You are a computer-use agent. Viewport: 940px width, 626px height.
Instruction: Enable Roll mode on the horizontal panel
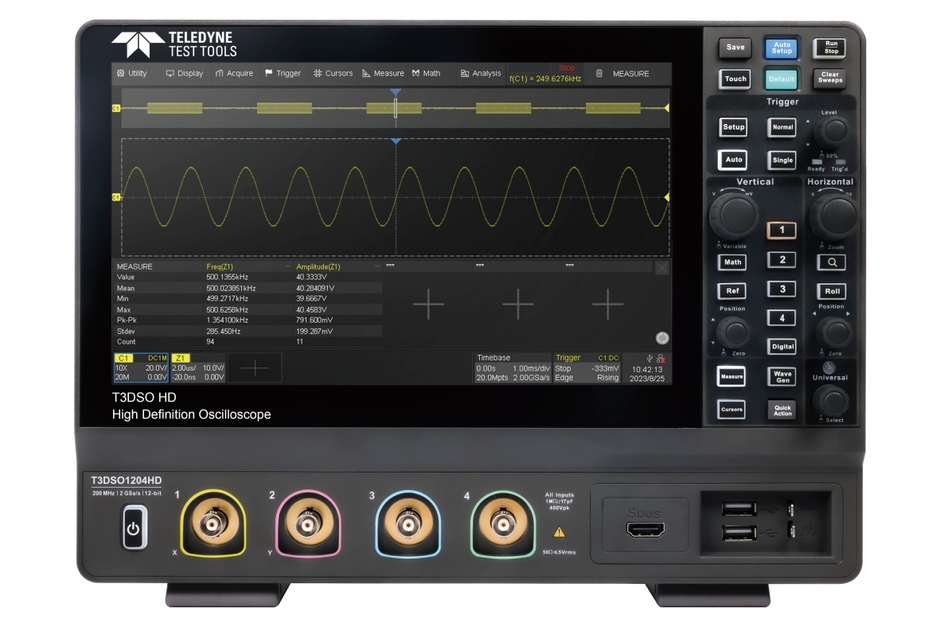(x=830, y=292)
